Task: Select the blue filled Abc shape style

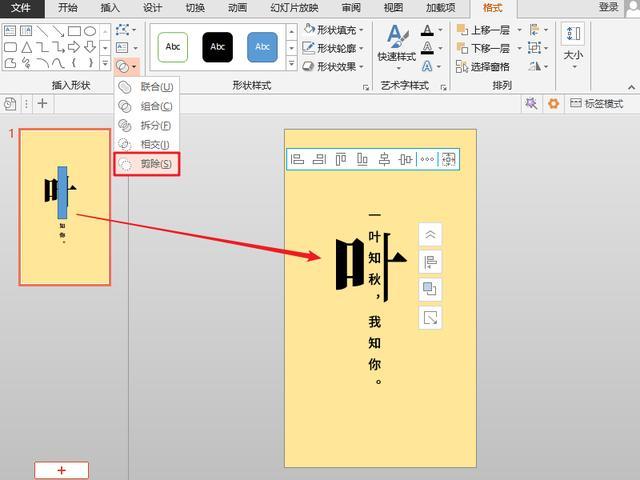Action: click(x=262, y=47)
